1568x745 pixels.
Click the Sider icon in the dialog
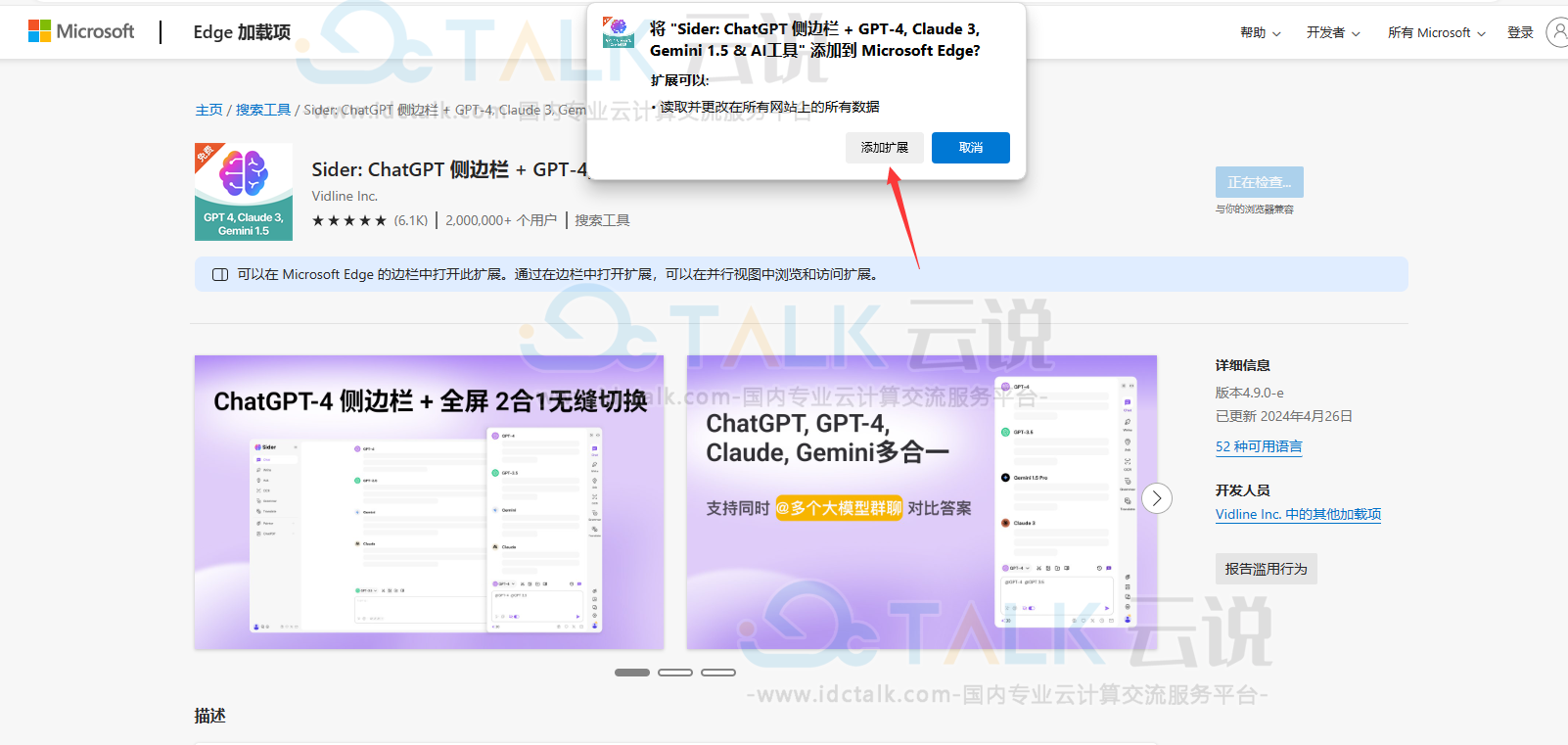[x=619, y=32]
